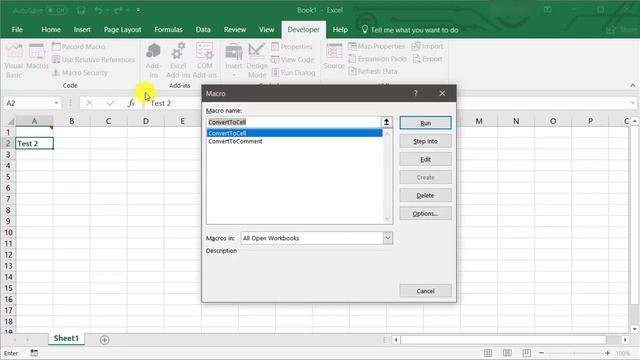Click the Insert Function fx icon

[131, 103]
